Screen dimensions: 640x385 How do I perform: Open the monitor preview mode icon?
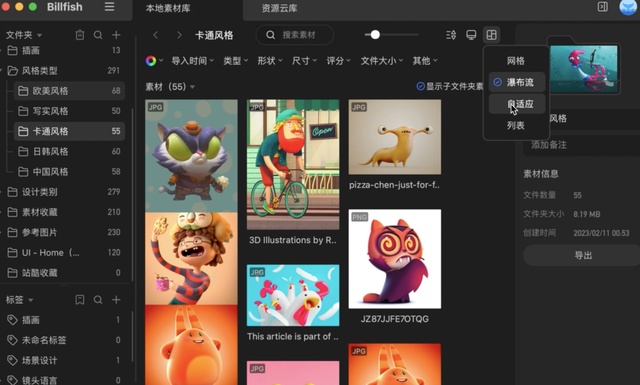(471, 35)
